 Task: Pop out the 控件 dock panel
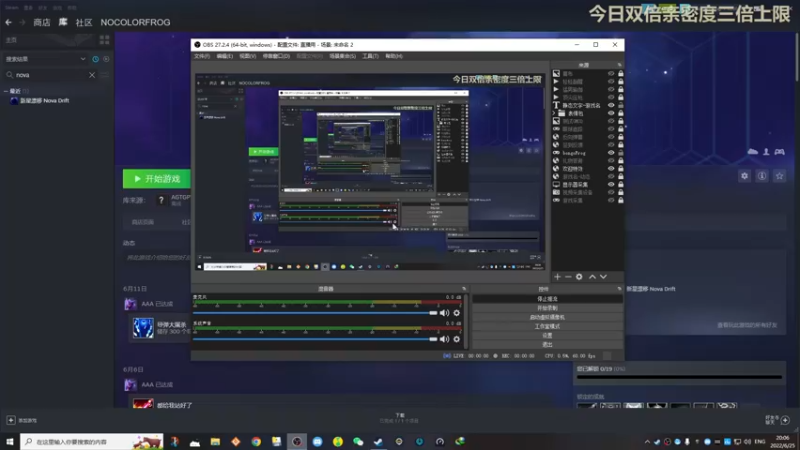pos(619,289)
